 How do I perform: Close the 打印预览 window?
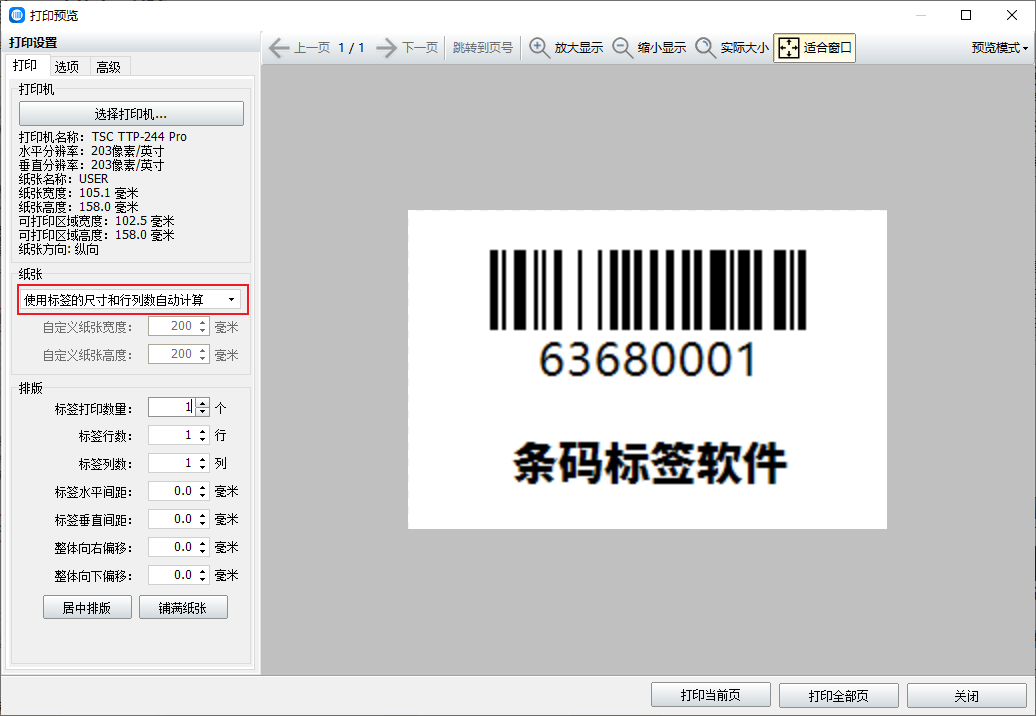(1012, 15)
